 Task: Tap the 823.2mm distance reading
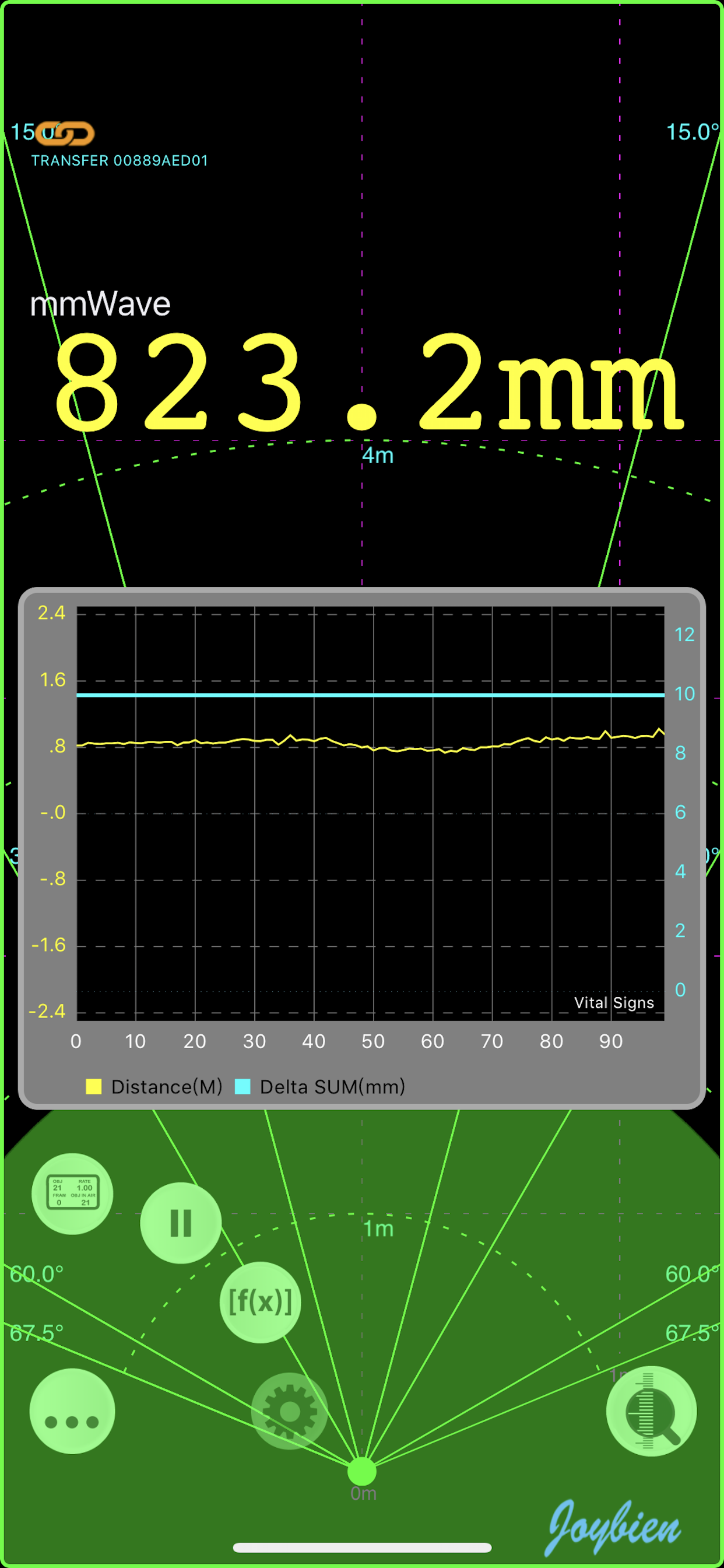[370, 382]
